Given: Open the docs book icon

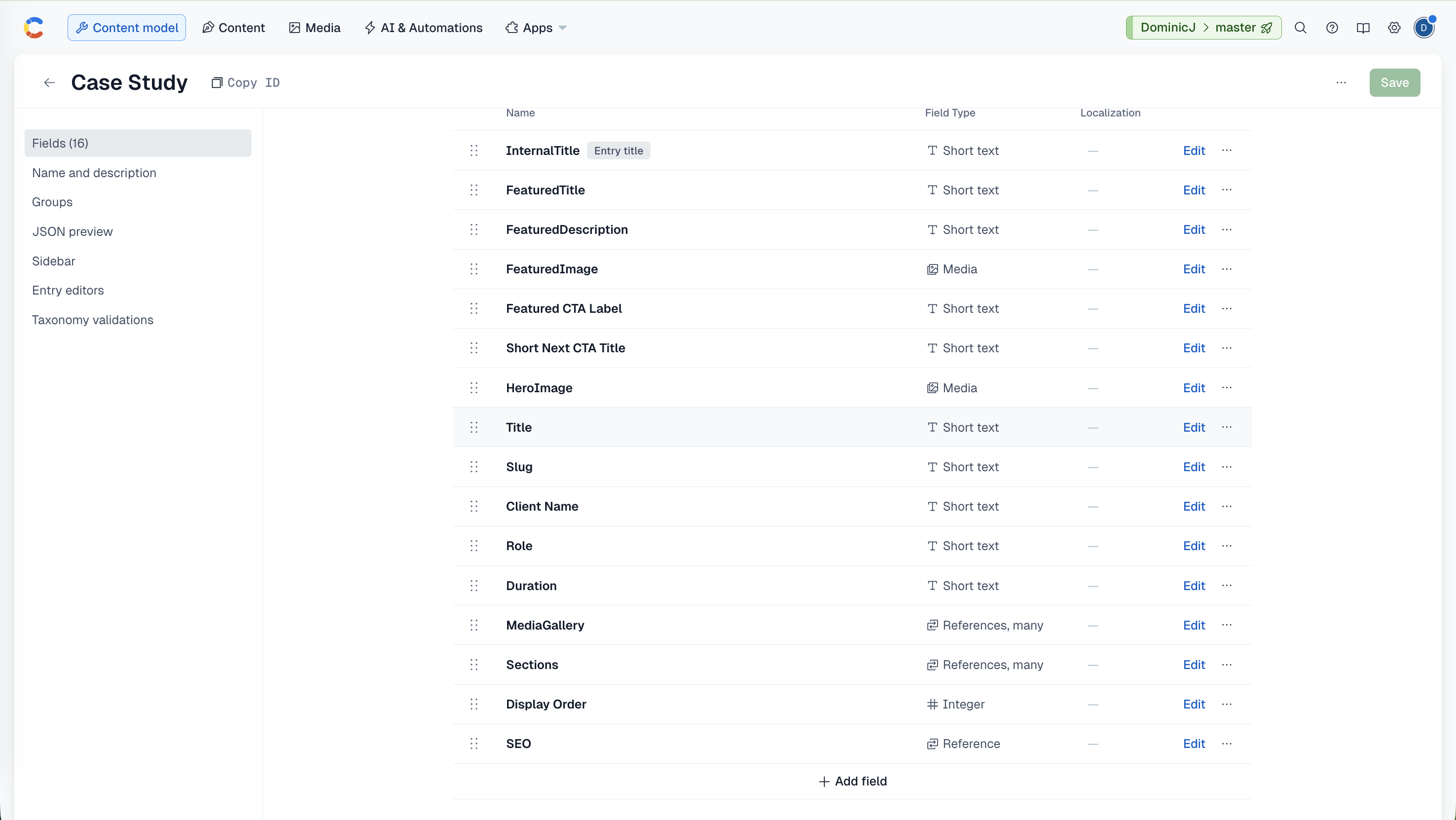Looking at the screenshot, I should (x=1363, y=28).
